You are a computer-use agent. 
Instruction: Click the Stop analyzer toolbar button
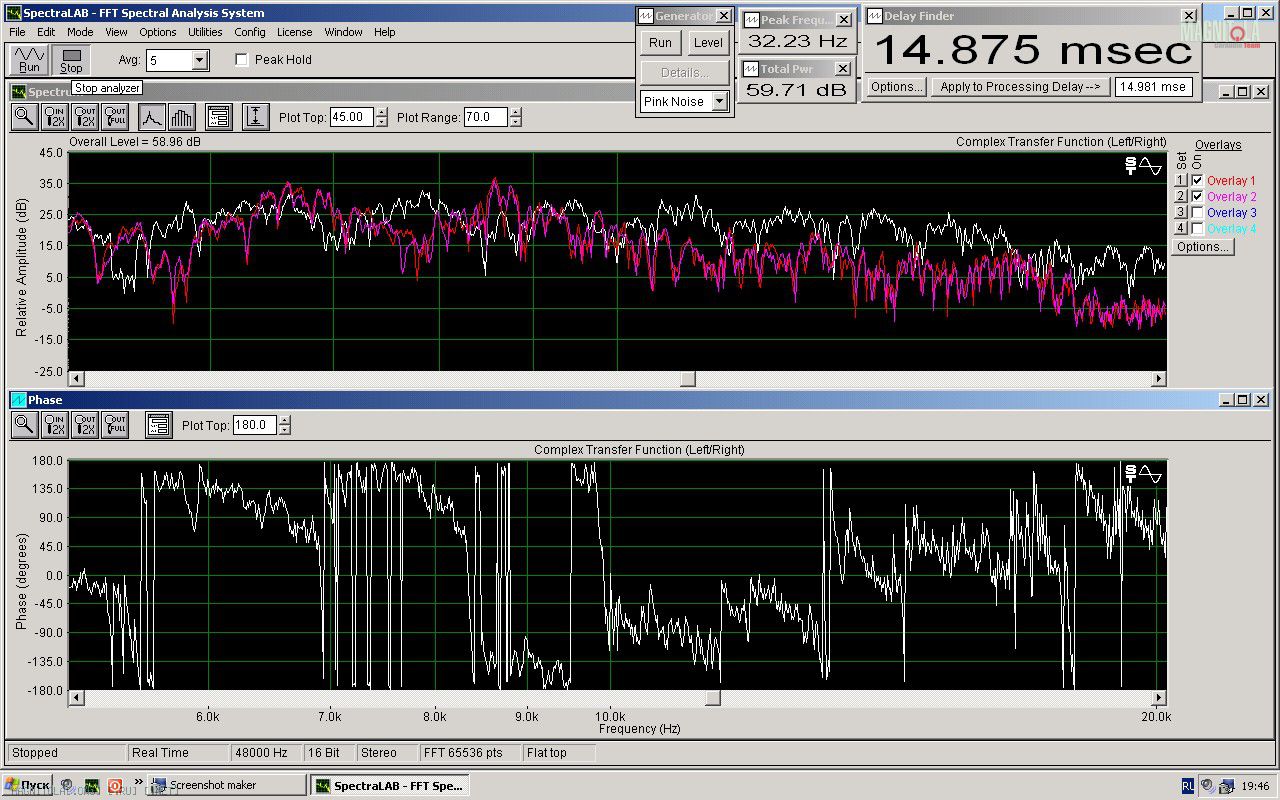pos(71,60)
